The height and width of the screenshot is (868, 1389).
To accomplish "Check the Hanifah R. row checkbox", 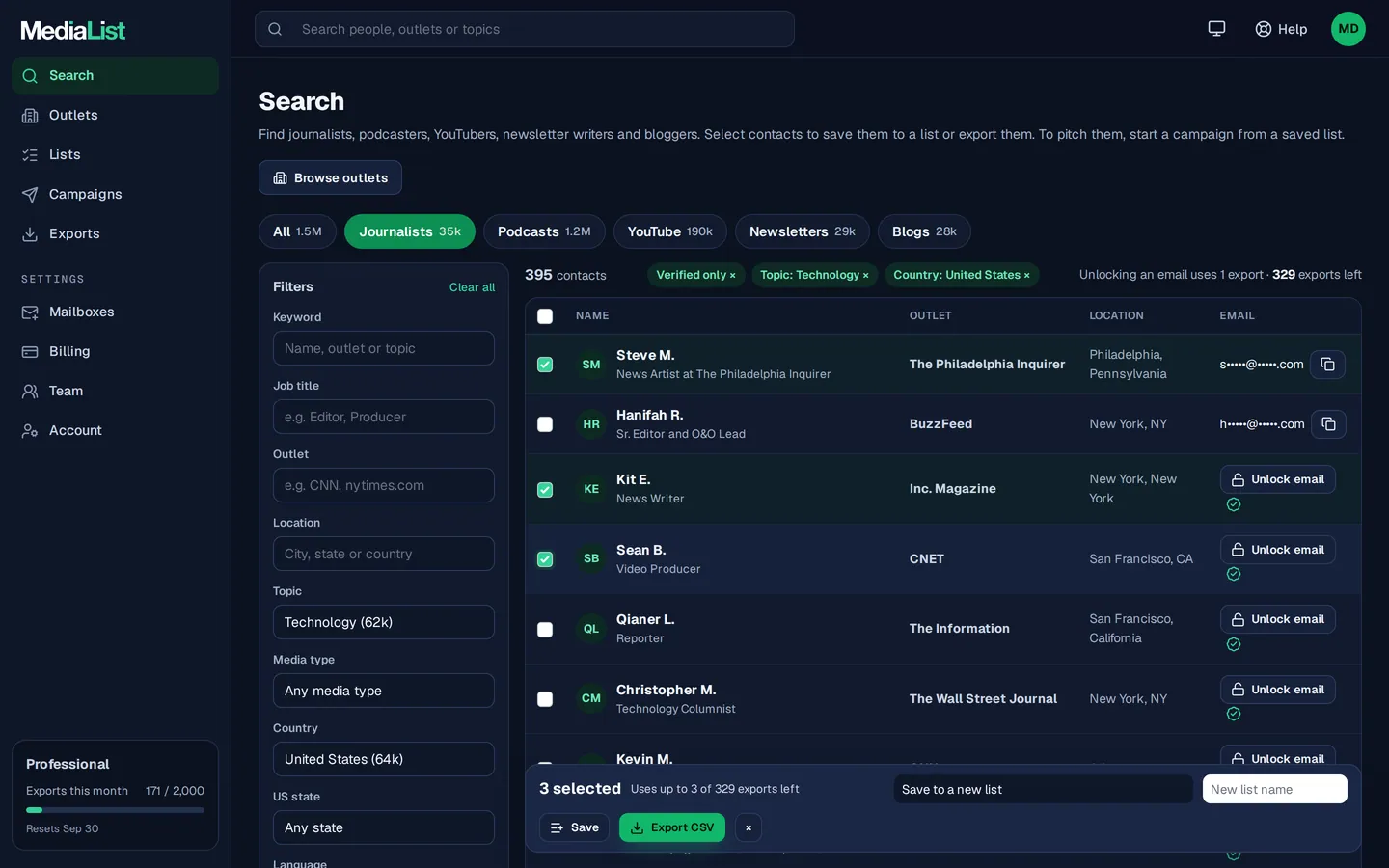I will point(545,424).
